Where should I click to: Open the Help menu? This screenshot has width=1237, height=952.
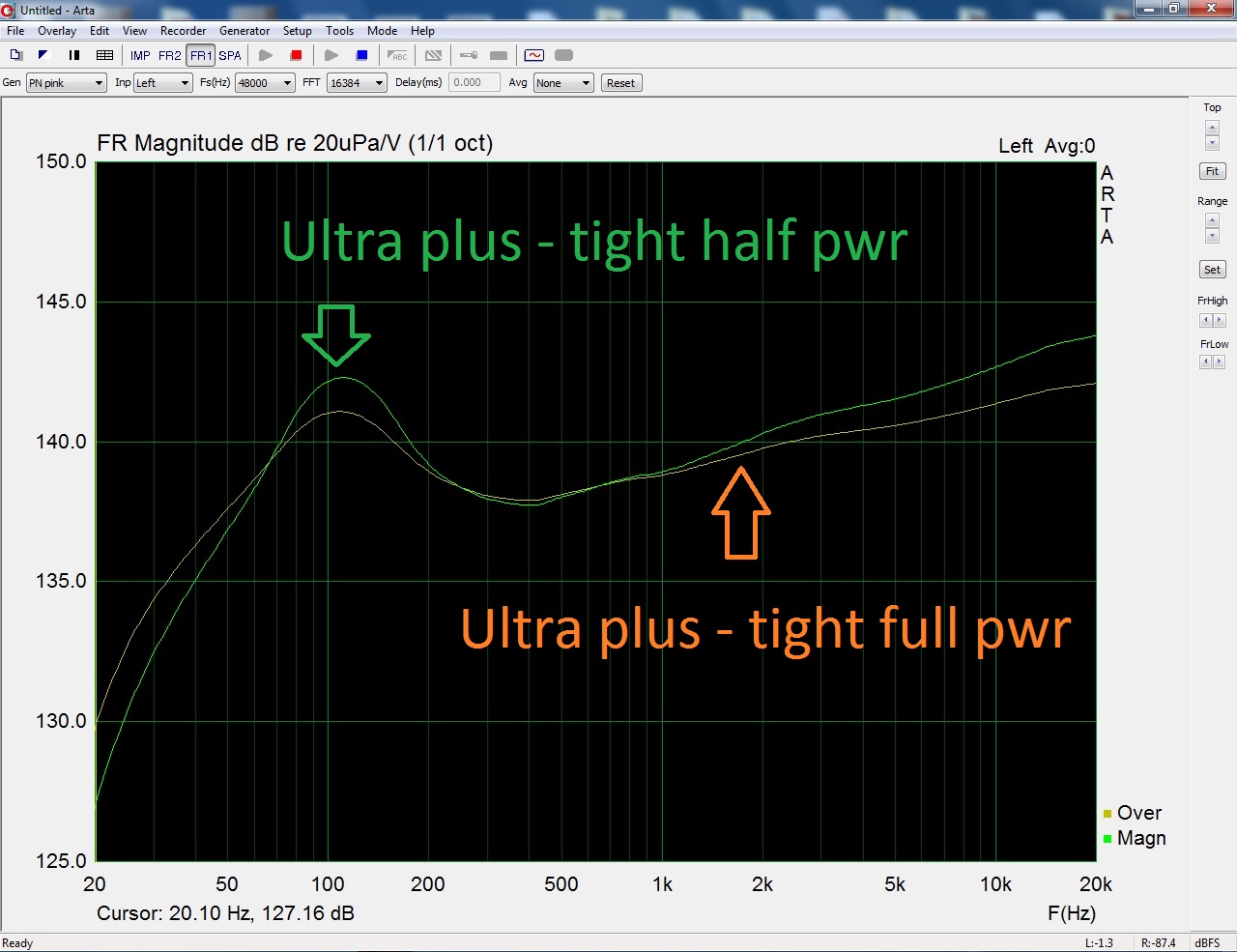coord(423,31)
